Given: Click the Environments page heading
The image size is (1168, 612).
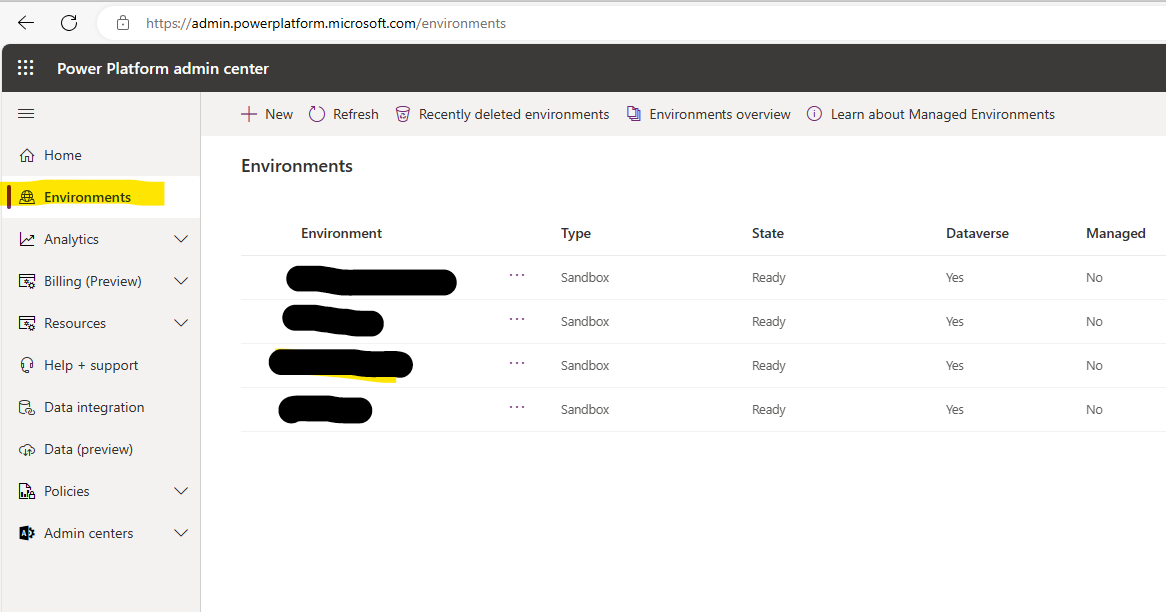Looking at the screenshot, I should click(296, 166).
